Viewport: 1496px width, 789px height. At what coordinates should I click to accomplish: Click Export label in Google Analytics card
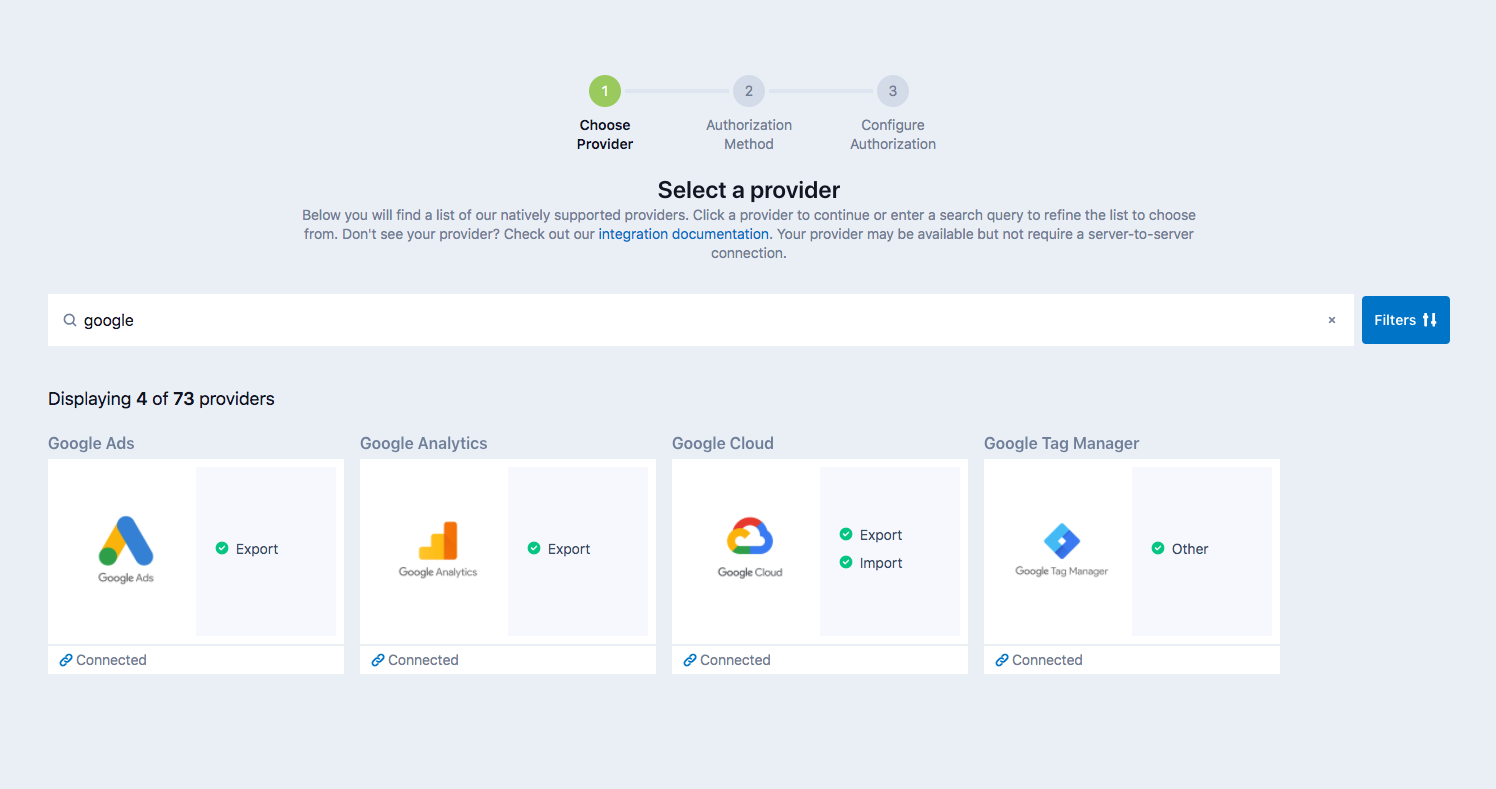pos(569,549)
